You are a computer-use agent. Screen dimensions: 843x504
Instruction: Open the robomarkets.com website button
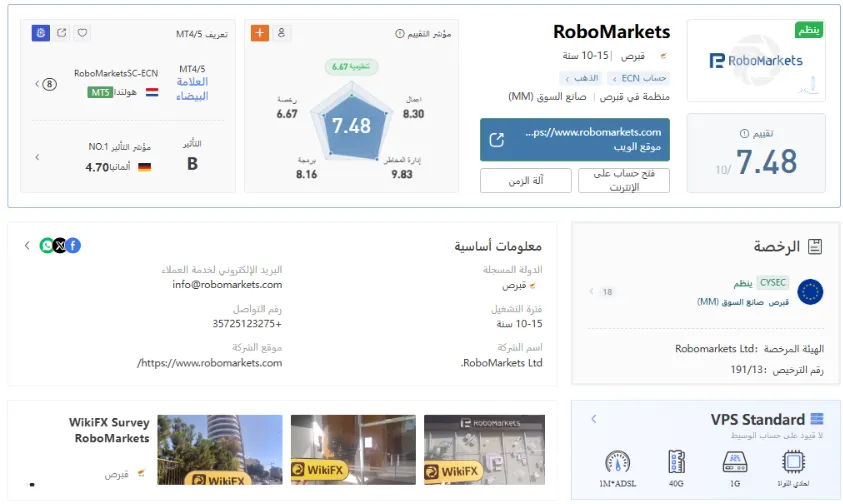pyautogui.click(x=575, y=140)
